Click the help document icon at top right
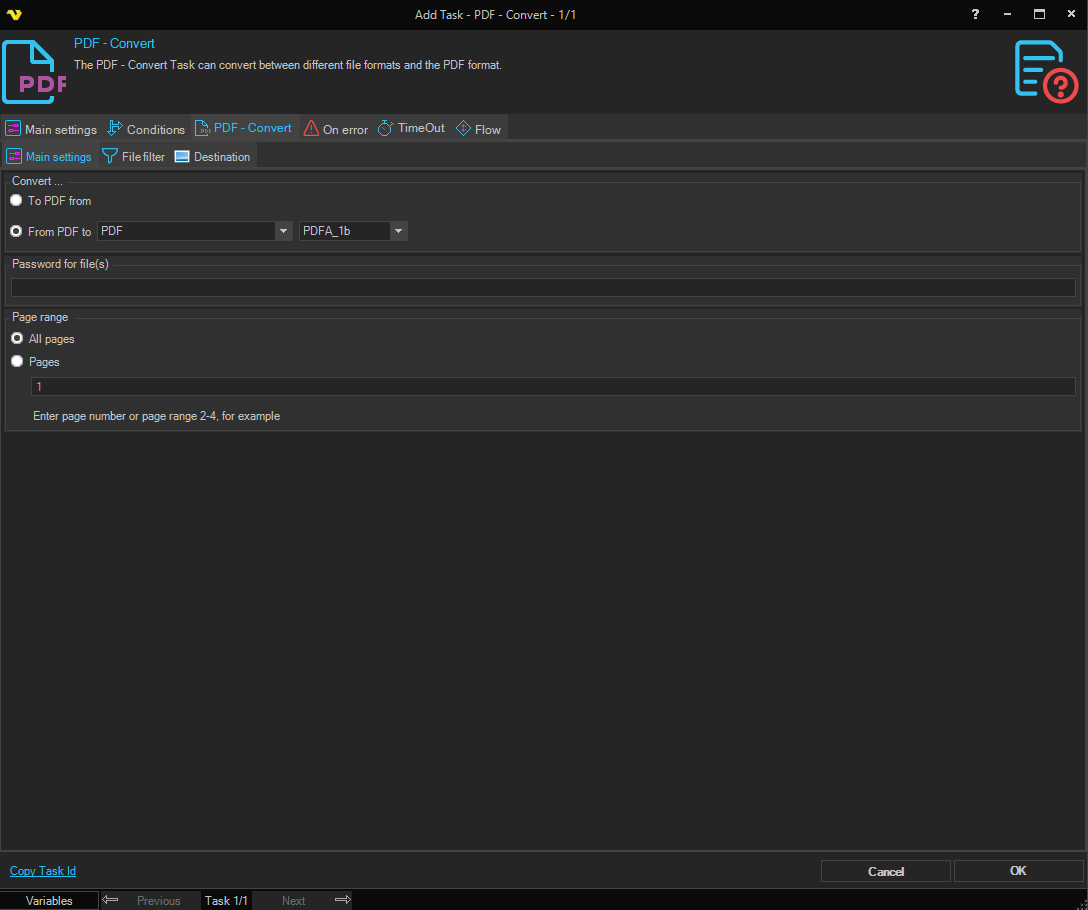 point(1045,71)
